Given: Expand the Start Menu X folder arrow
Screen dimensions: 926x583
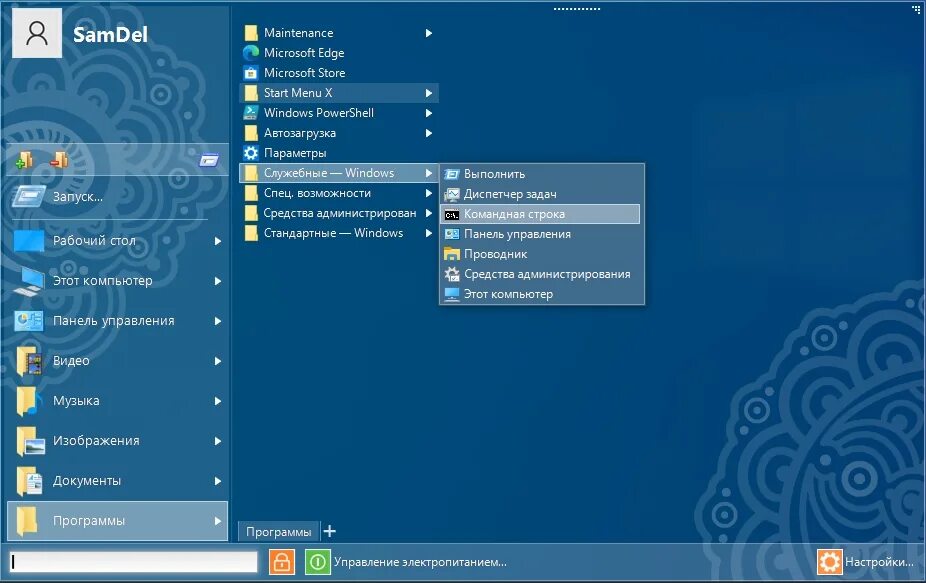Looking at the screenshot, I should click(x=429, y=93).
